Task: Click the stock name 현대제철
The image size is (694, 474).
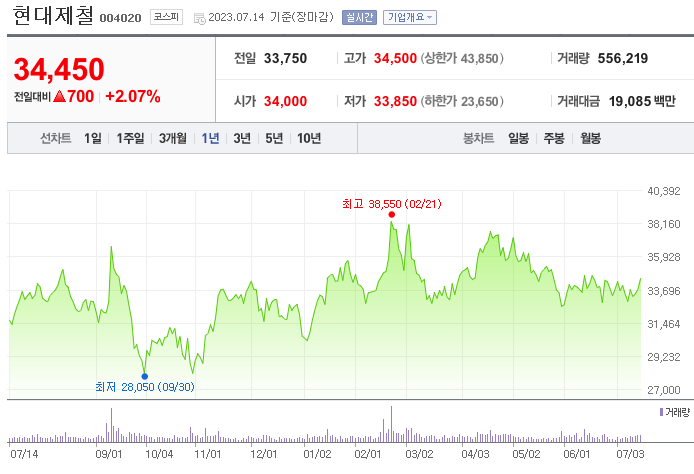Action: click(53, 15)
